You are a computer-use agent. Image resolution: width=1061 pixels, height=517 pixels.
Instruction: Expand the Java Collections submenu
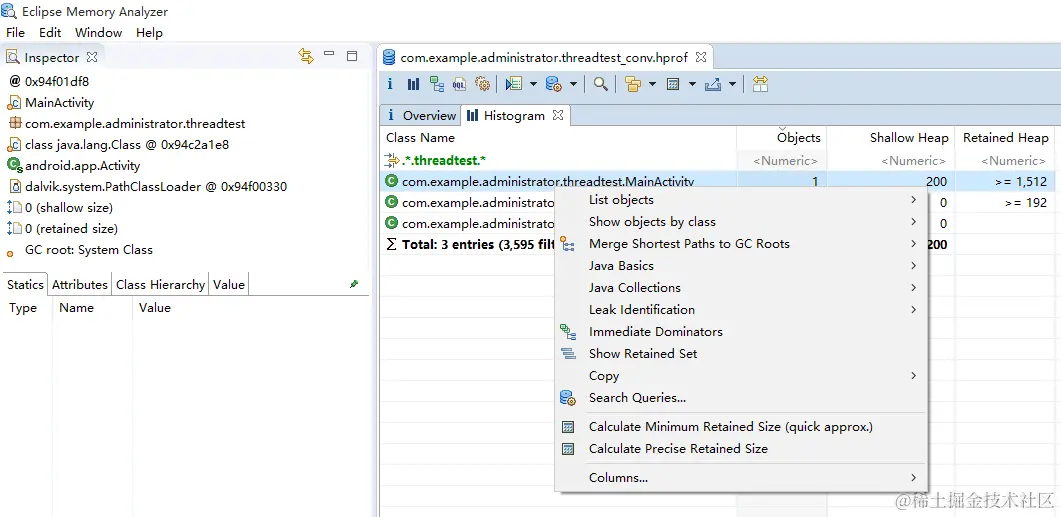point(913,288)
